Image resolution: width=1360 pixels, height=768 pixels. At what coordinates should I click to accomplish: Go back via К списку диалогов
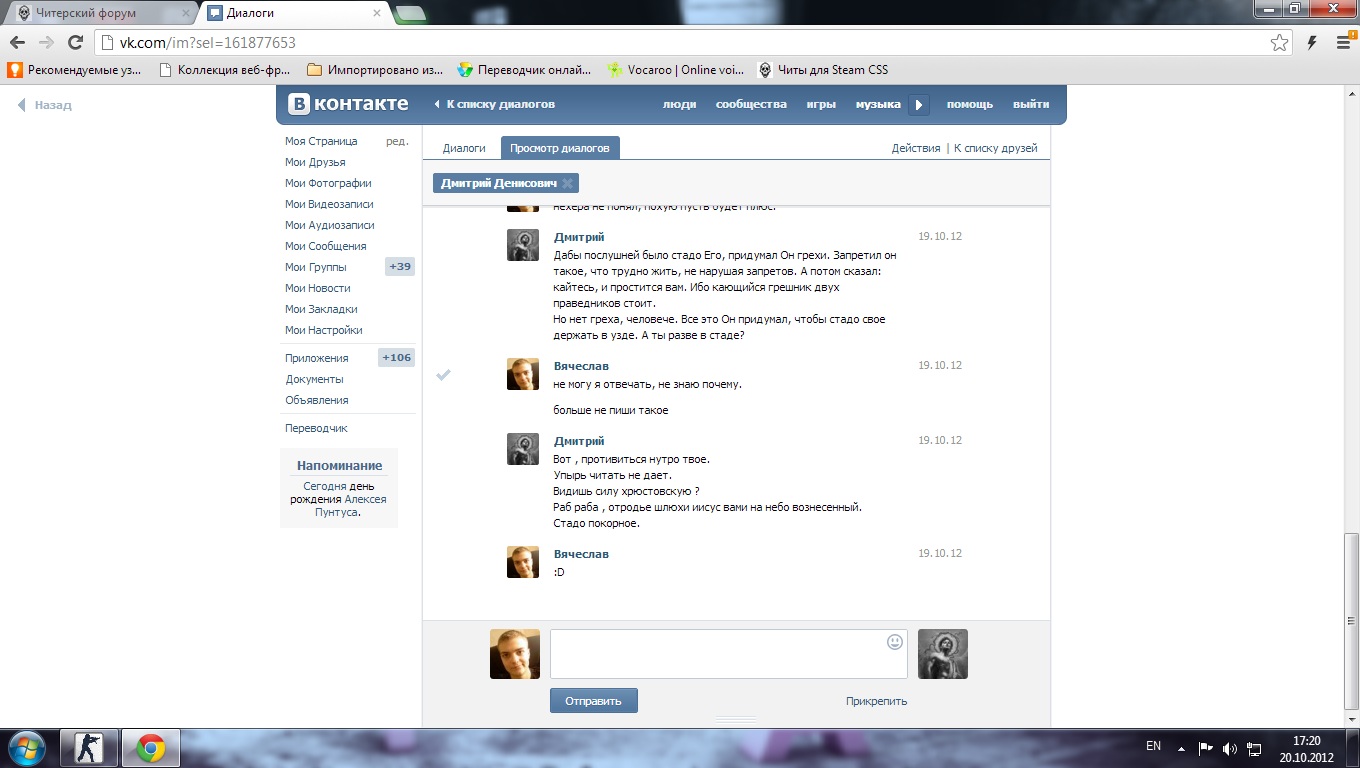(x=495, y=104)
